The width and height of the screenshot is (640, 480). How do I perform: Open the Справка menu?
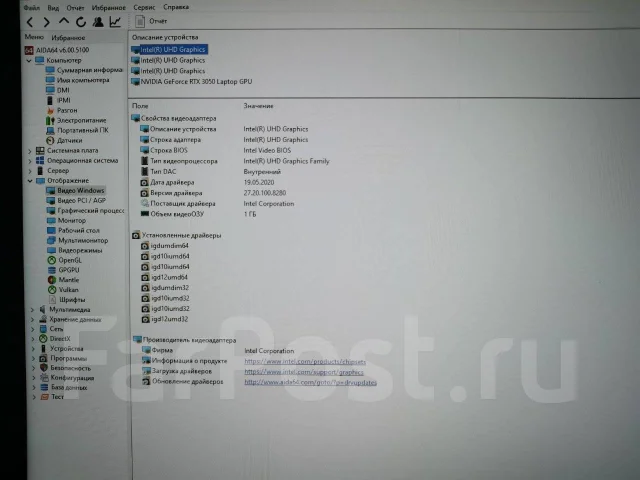176,7
